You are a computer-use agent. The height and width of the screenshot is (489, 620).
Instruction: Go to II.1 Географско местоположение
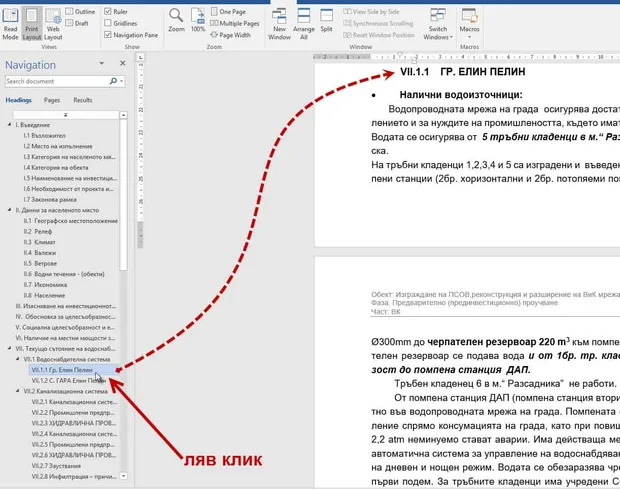[70, 221]
